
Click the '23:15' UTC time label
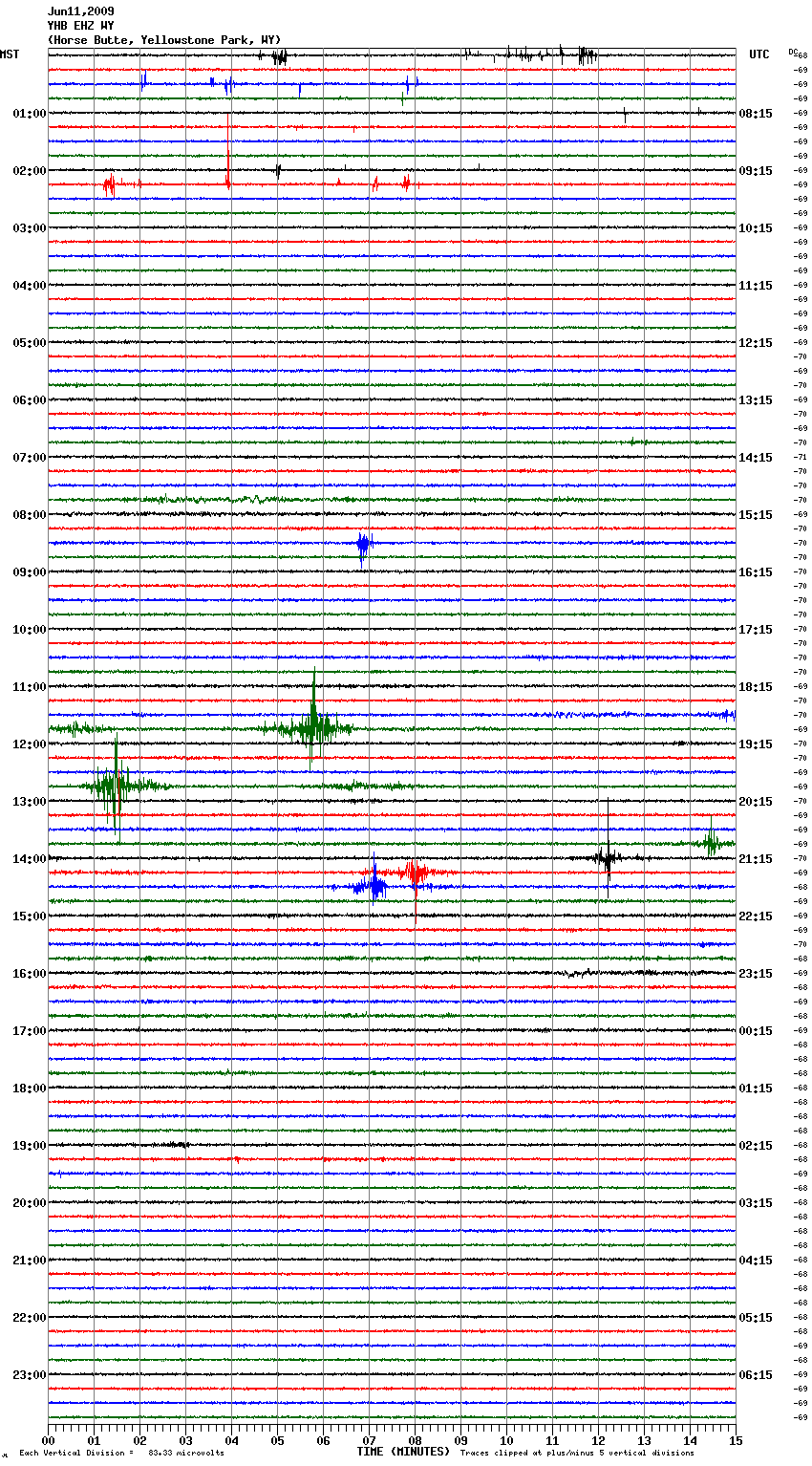[x=756, y=974]
